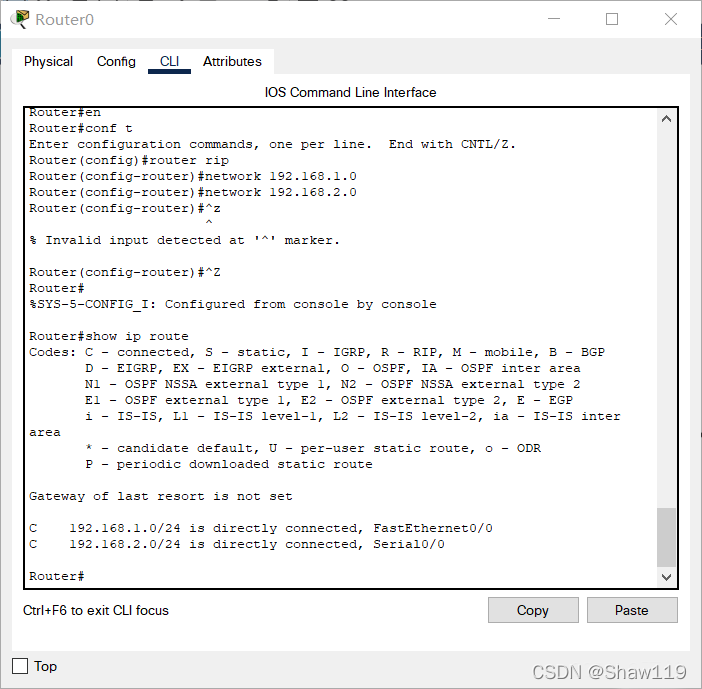
Task: Open the Physical tab
Action: 48,61
